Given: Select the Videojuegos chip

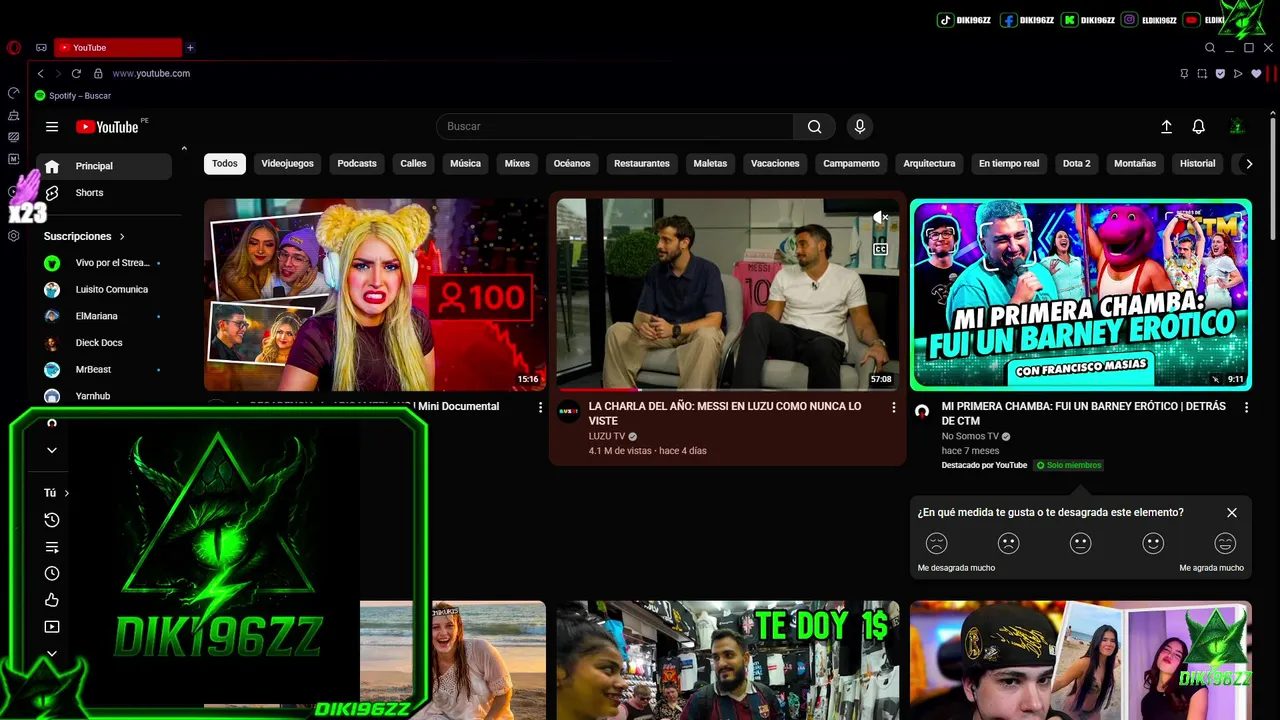Looking at the screenshot, I should pyautogui.click(x=287, y=164).
